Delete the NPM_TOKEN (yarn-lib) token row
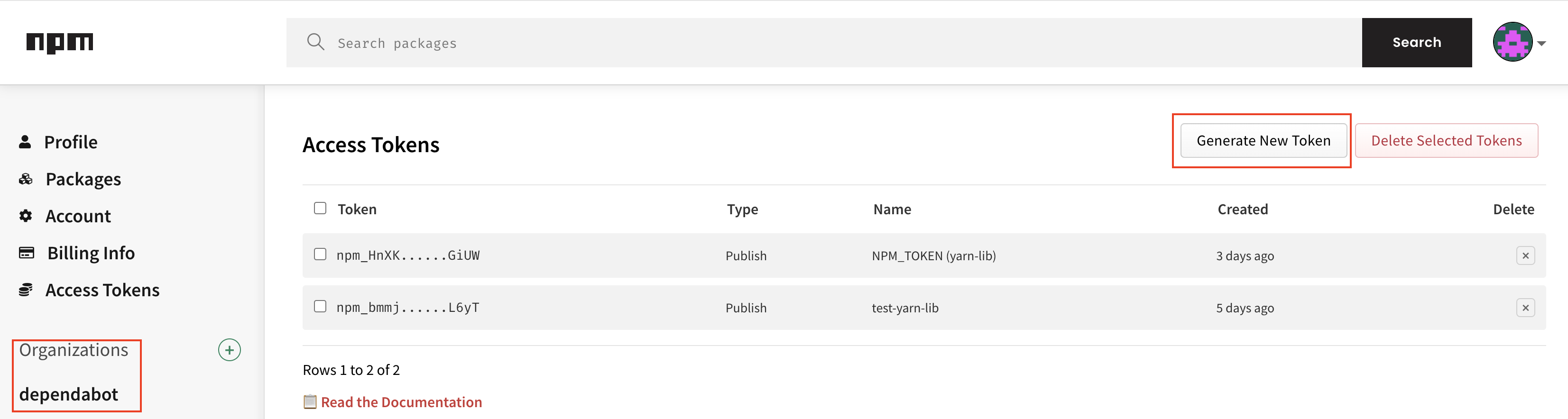Image resolution: width=1568 pixels, height=419 pixels. point(1525,256)
